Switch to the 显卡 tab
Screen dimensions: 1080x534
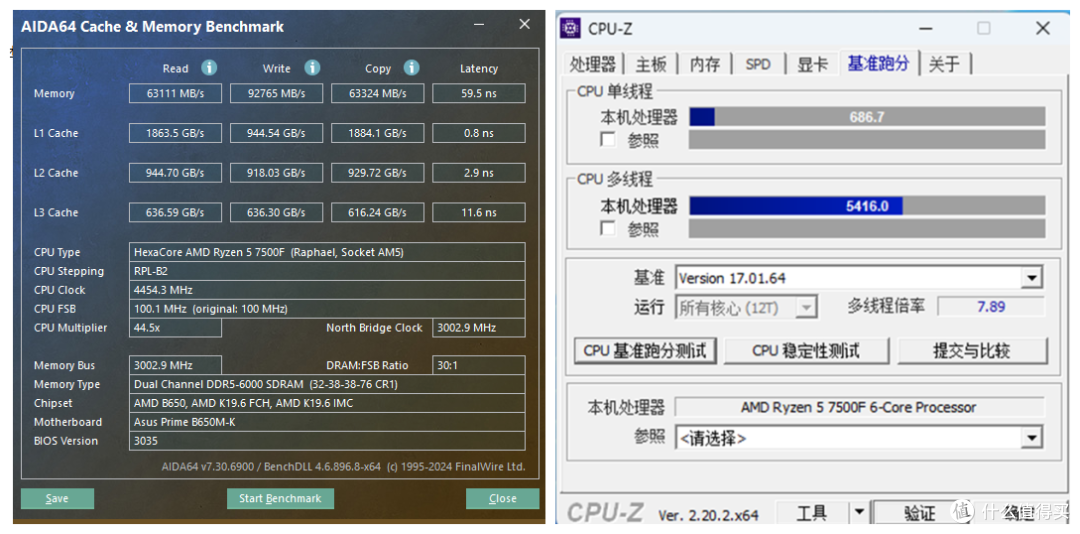point(812,64)
